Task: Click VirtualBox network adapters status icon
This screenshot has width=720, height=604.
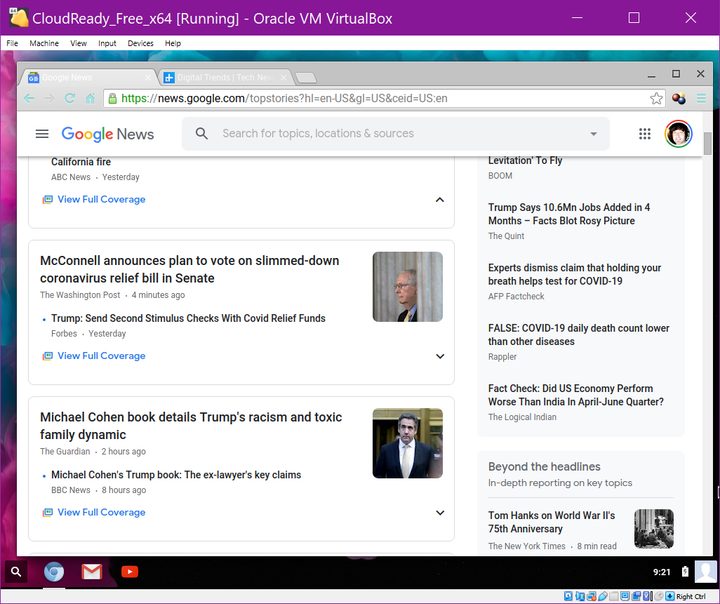Action: 591,596
